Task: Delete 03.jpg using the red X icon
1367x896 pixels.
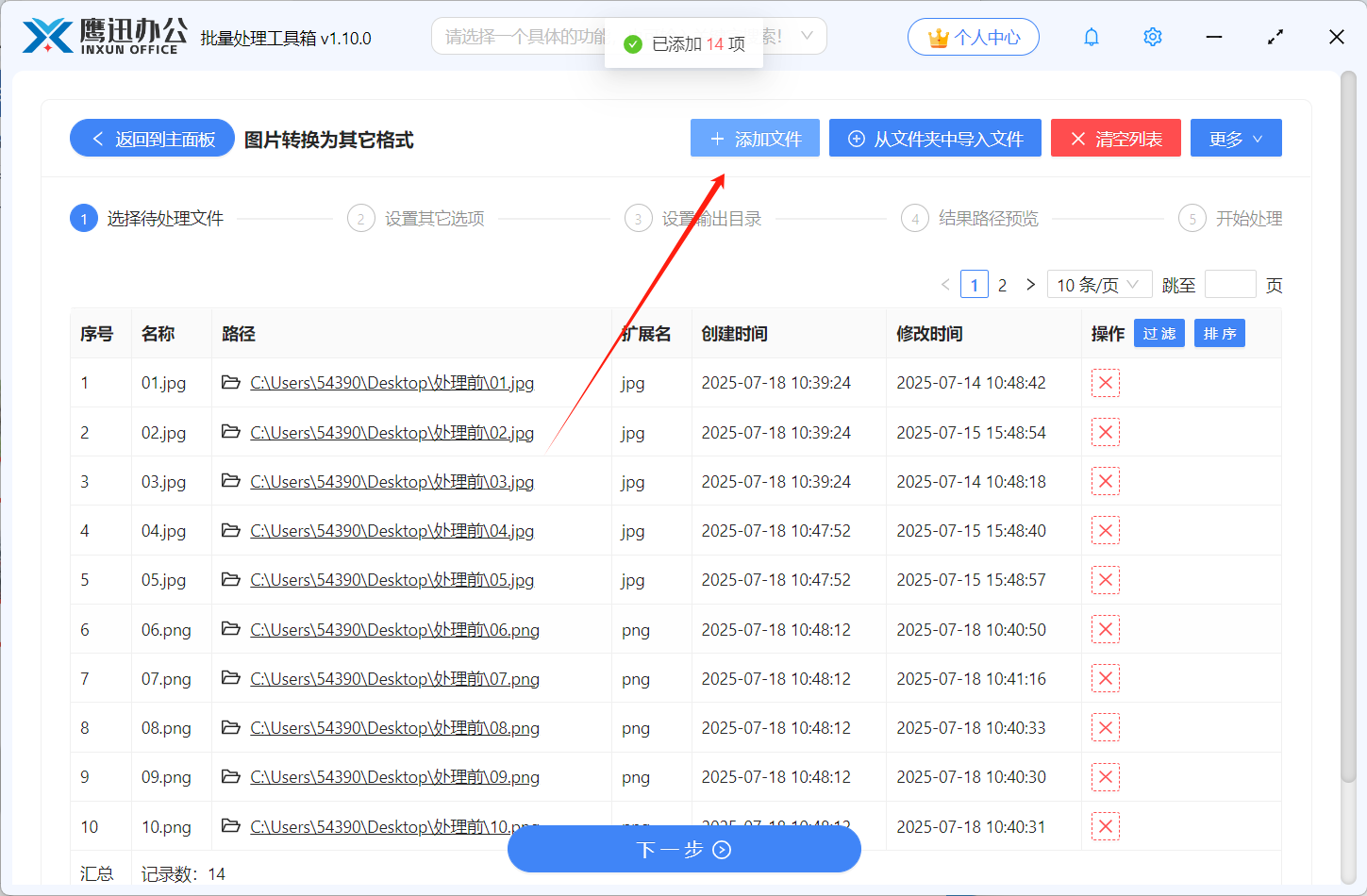Action: coord(1106,481)
